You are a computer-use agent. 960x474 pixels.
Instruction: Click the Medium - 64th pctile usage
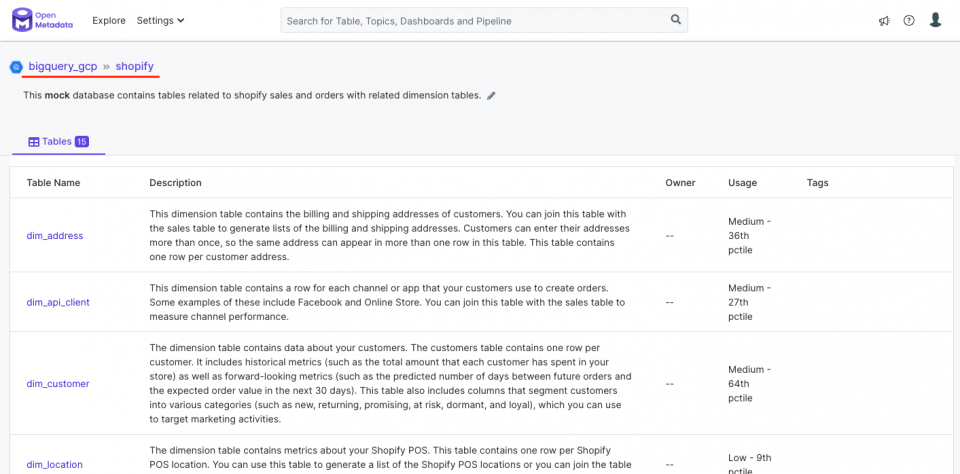(749, 384)
